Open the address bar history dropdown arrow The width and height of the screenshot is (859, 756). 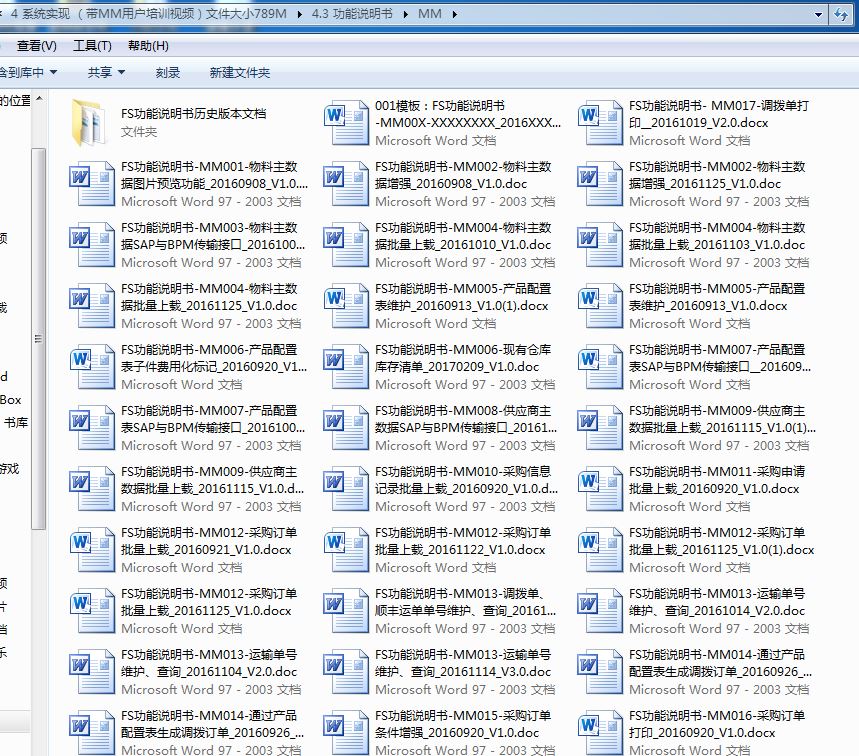coord(818,15)
